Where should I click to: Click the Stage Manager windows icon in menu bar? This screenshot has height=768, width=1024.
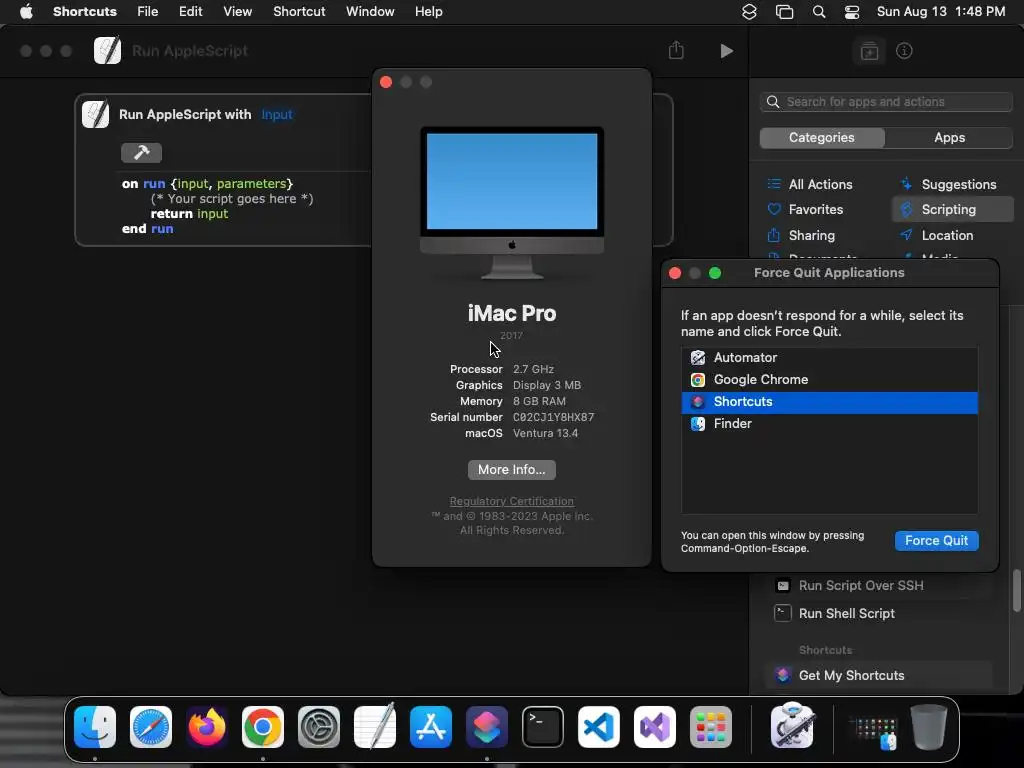784,12
